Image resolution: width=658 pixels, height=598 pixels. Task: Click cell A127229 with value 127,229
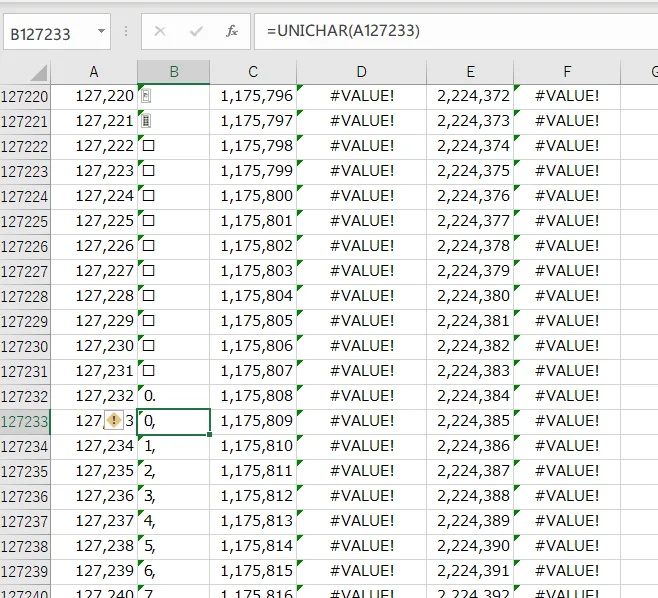tap(95, 321)
